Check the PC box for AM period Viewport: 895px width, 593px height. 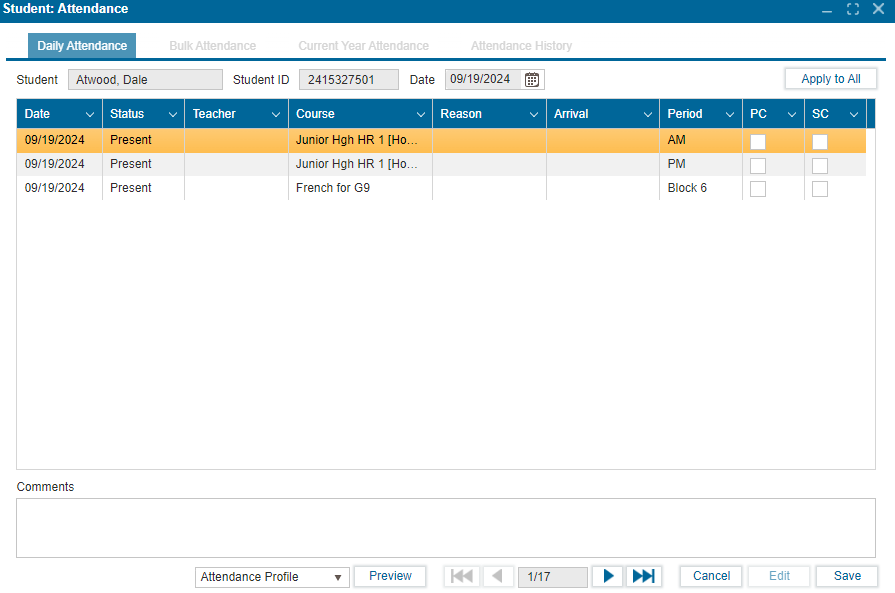point(758,141)
